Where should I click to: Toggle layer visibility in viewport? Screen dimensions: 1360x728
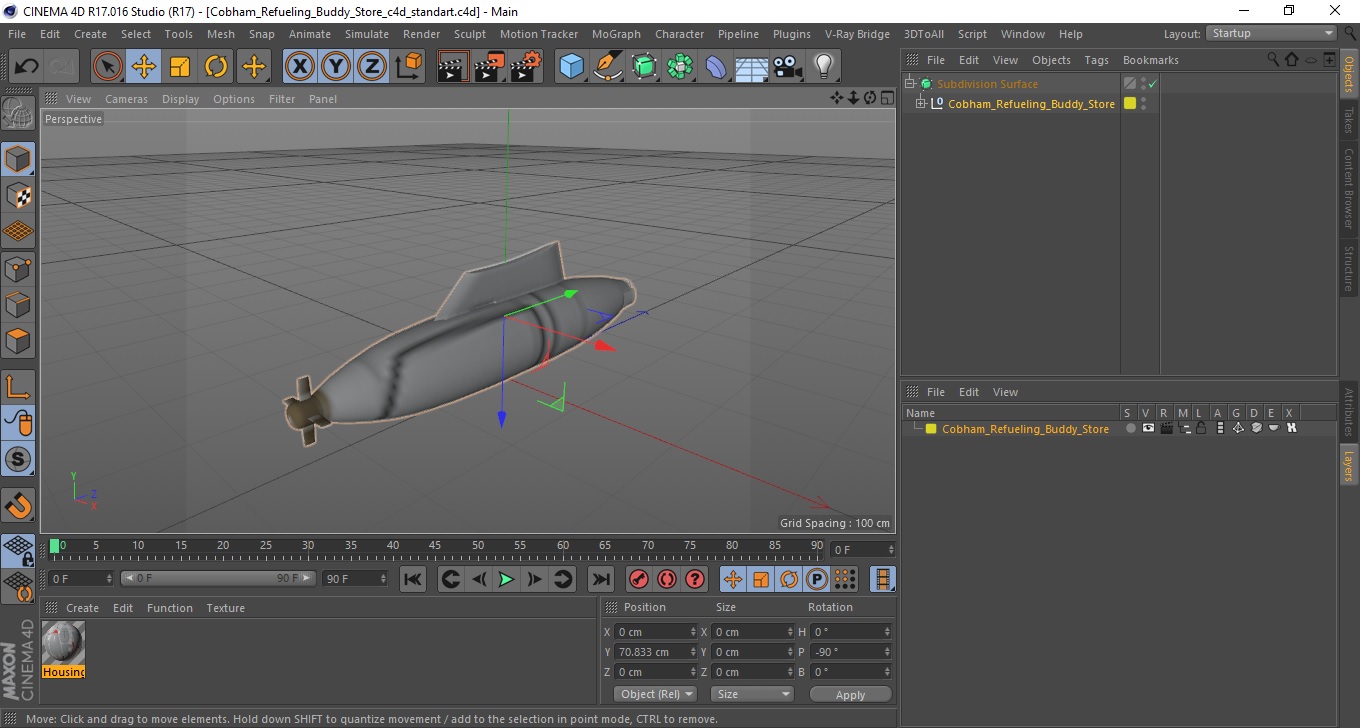[1148, 428]
